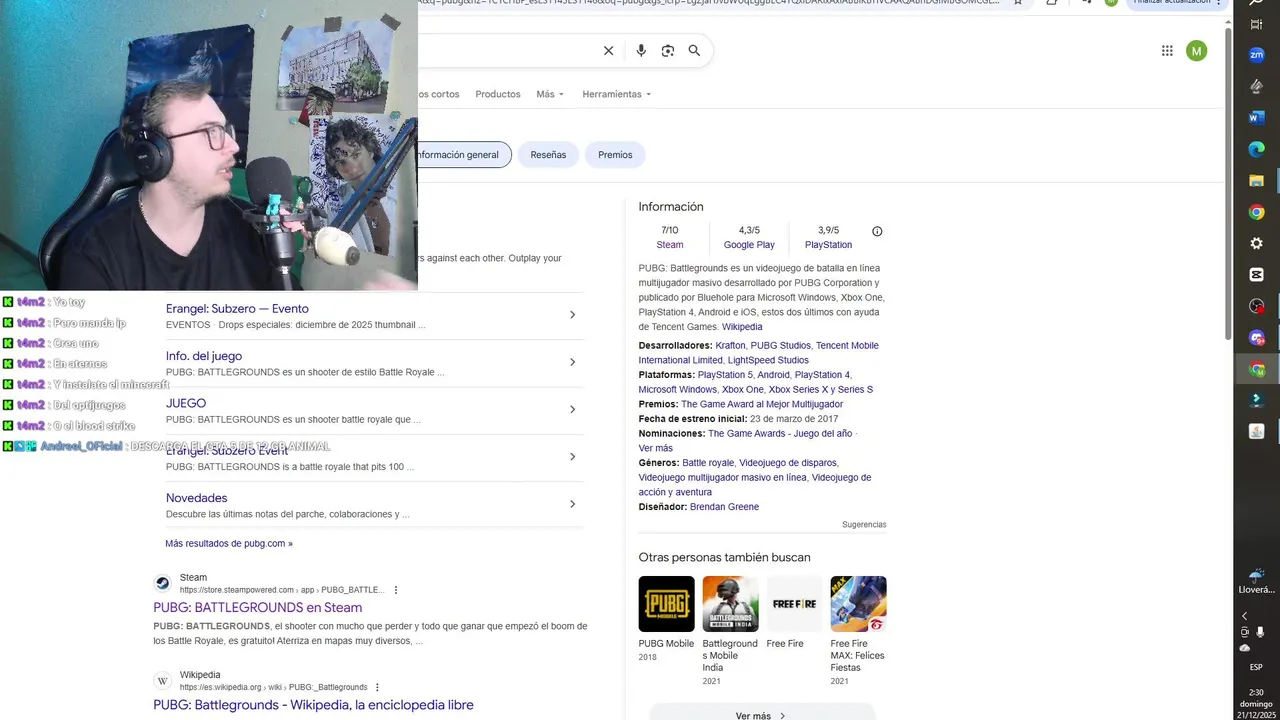
Task: Open the Steam rating link
Action: pyautogui.click(x=670, y=245)
